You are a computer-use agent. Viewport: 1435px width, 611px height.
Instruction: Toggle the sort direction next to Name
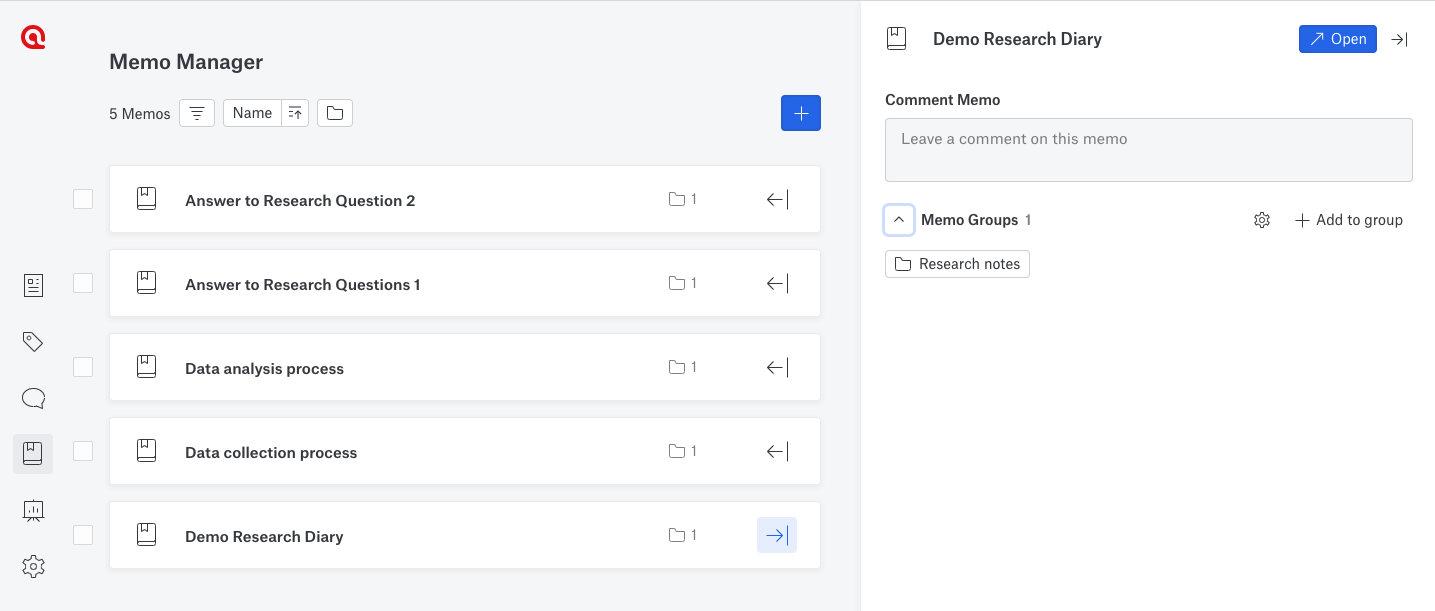pyautogui.click(x=295, y=112)
